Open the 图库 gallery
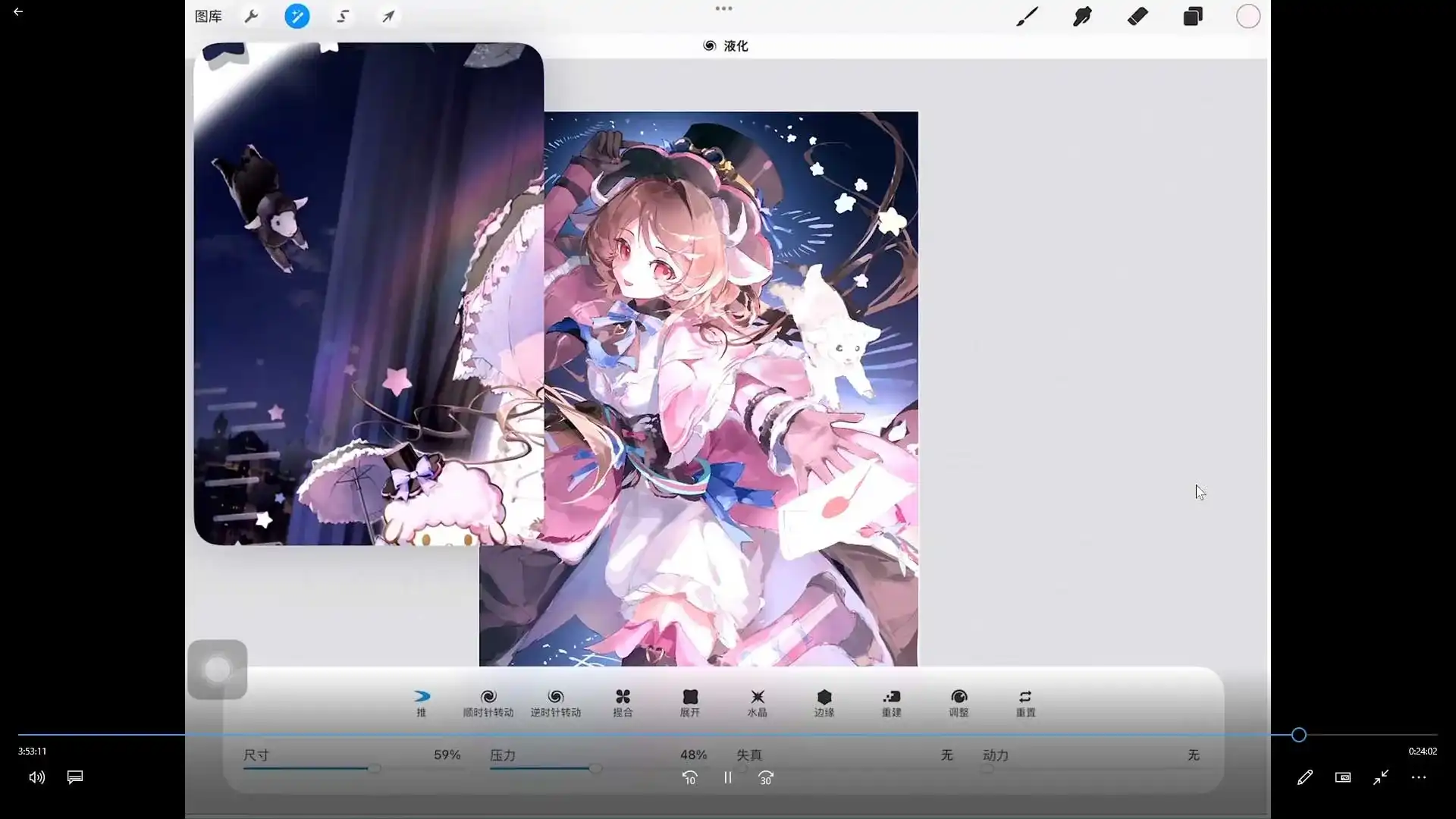The height and width of the screenshot is (819, 1456). click(208, 16)
